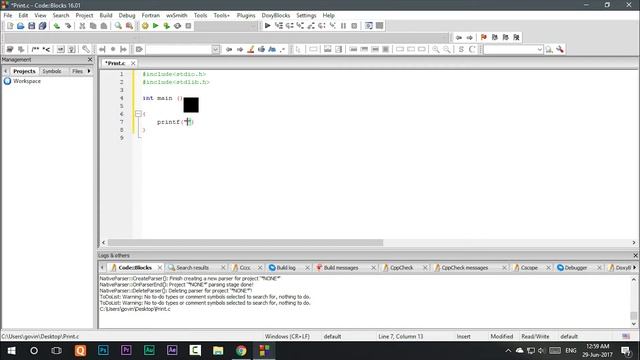Show more log tabs with the right arrow
Image resolution: width=640 pixels, height=360 pixels.
(x=635, y=268)
